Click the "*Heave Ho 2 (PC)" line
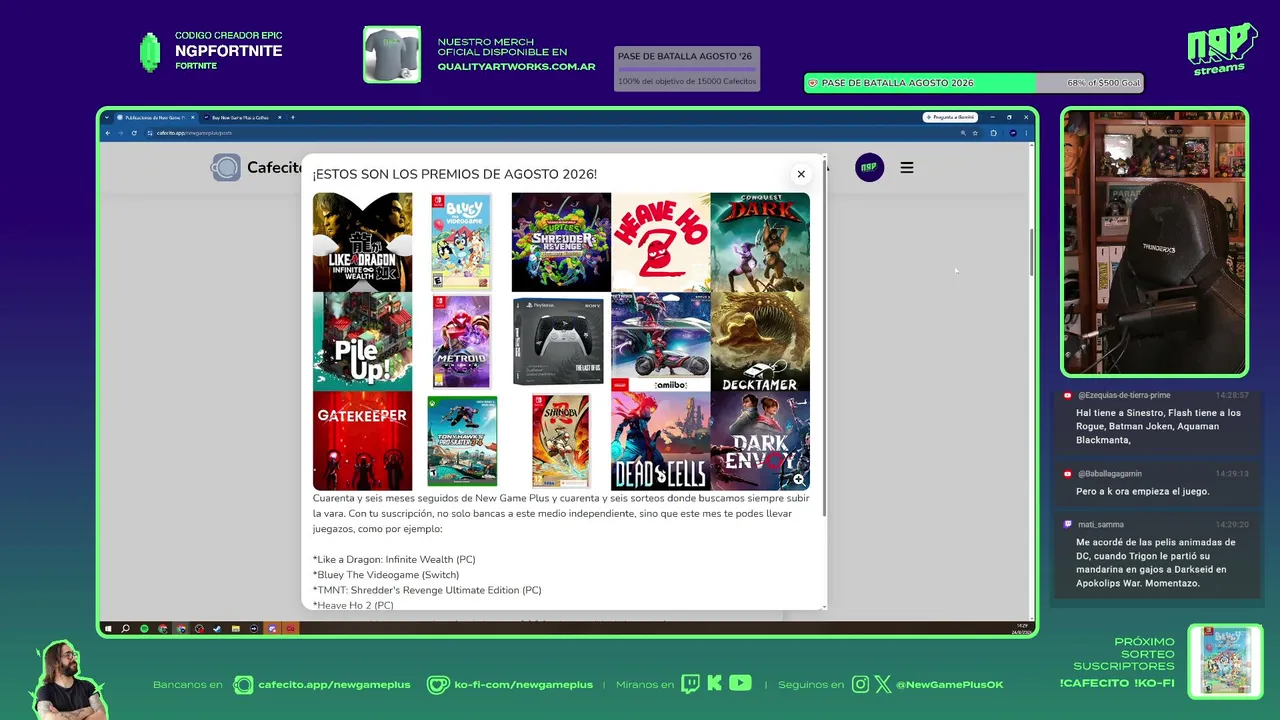Image resolution: width=1280 pixels, height=720 pixels. point(353,605)
